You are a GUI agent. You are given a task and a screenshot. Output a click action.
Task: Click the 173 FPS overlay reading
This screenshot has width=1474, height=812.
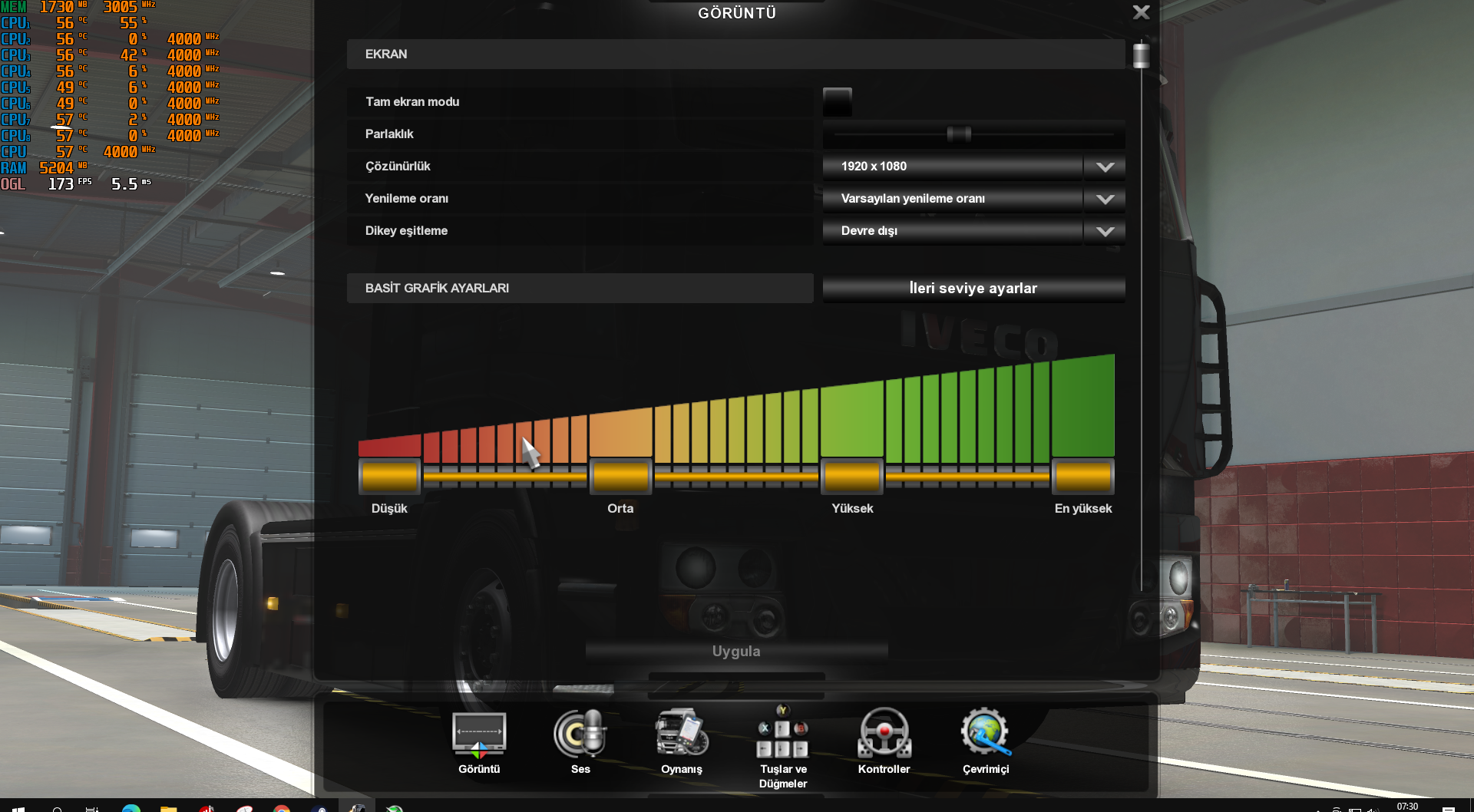click(x=70, y=184)
